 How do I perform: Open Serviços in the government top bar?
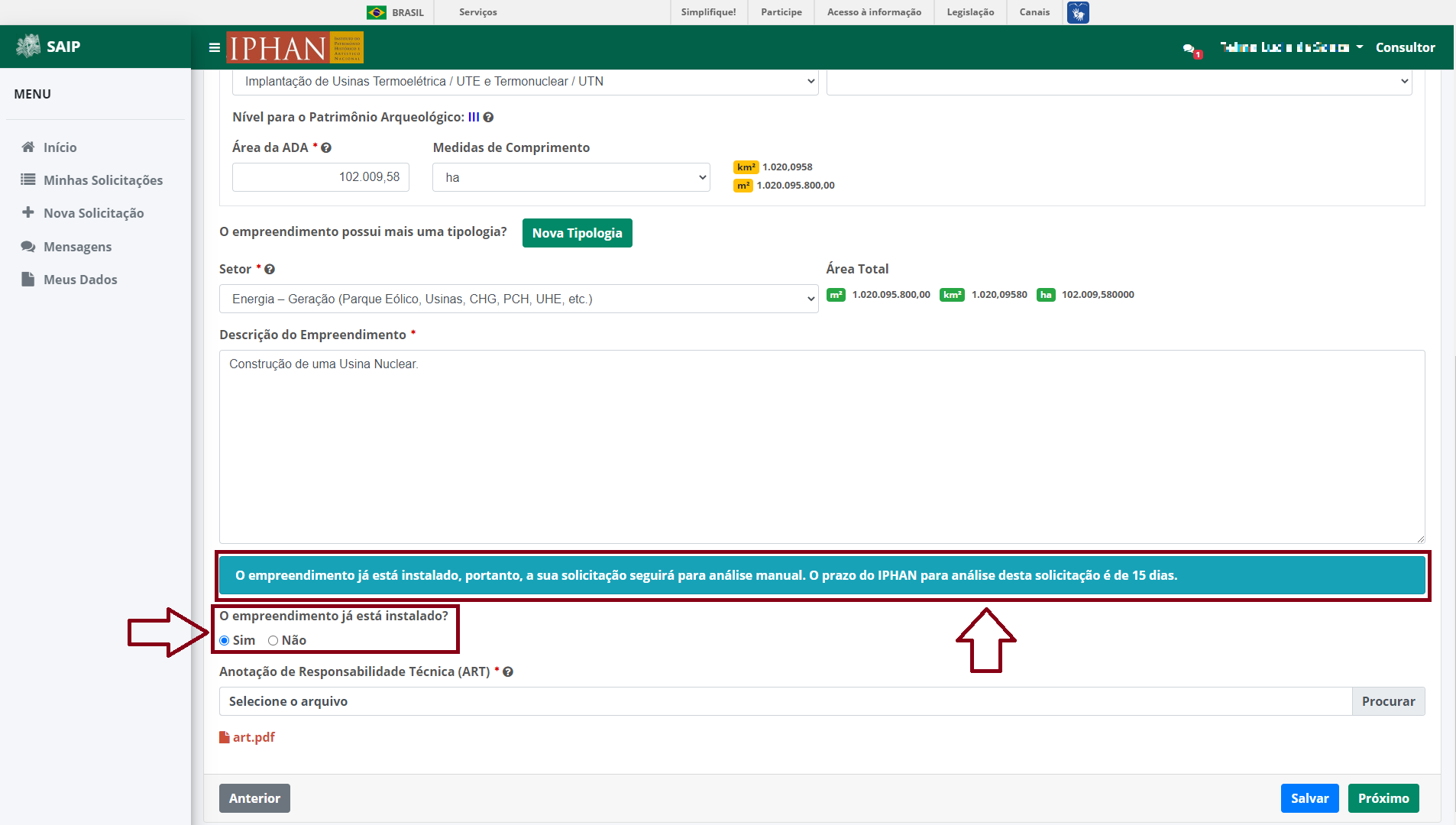[478, 12]
